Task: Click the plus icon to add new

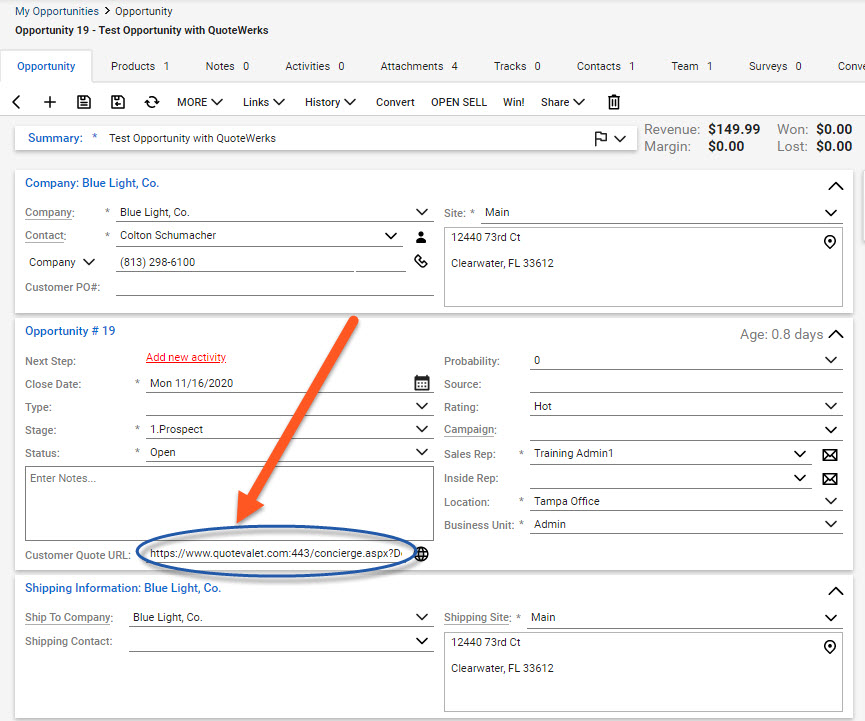Action: (x=50, y=102)
